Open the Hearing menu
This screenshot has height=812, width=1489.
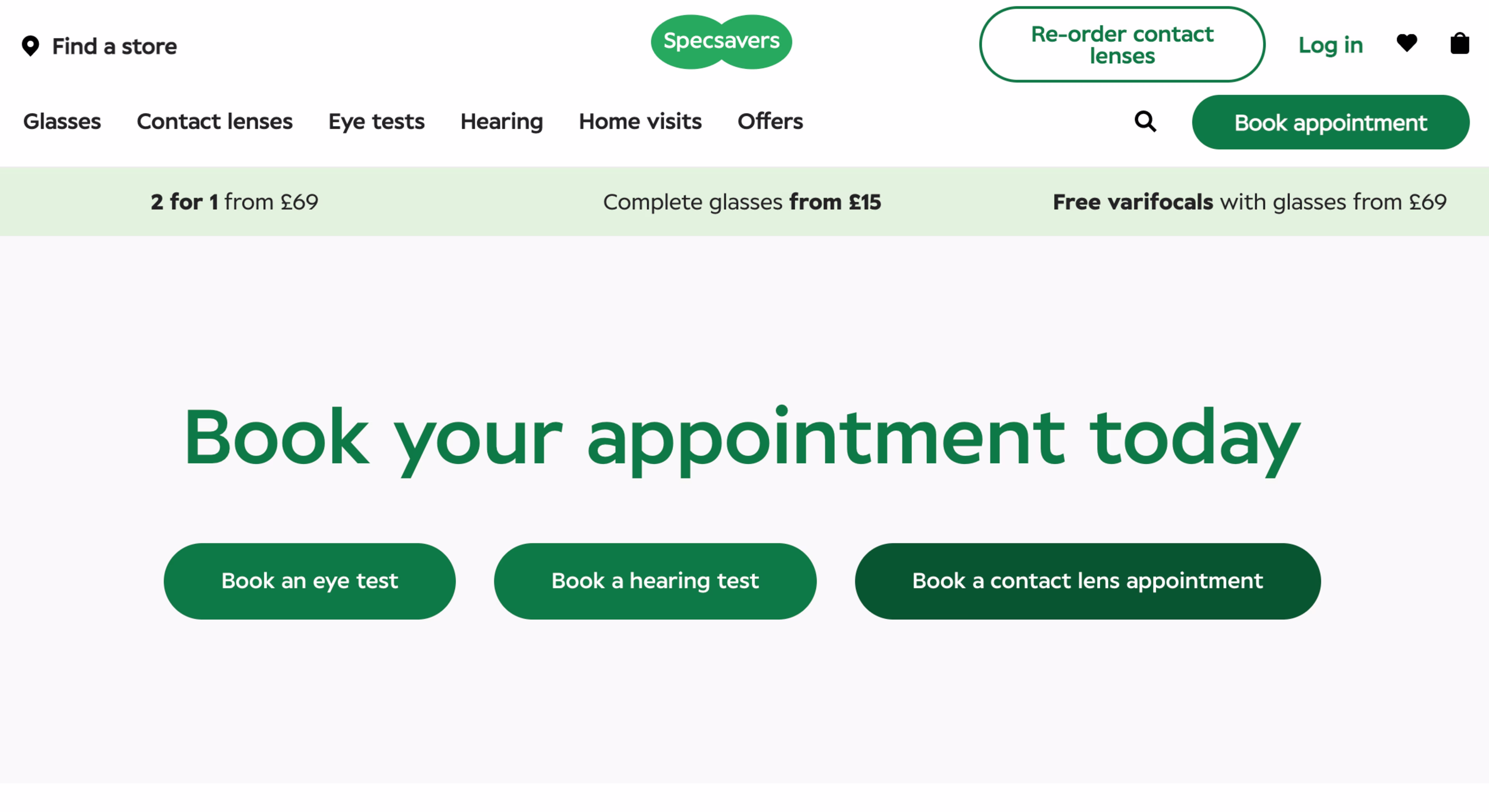pyautogui.click(x=502, y=122)
